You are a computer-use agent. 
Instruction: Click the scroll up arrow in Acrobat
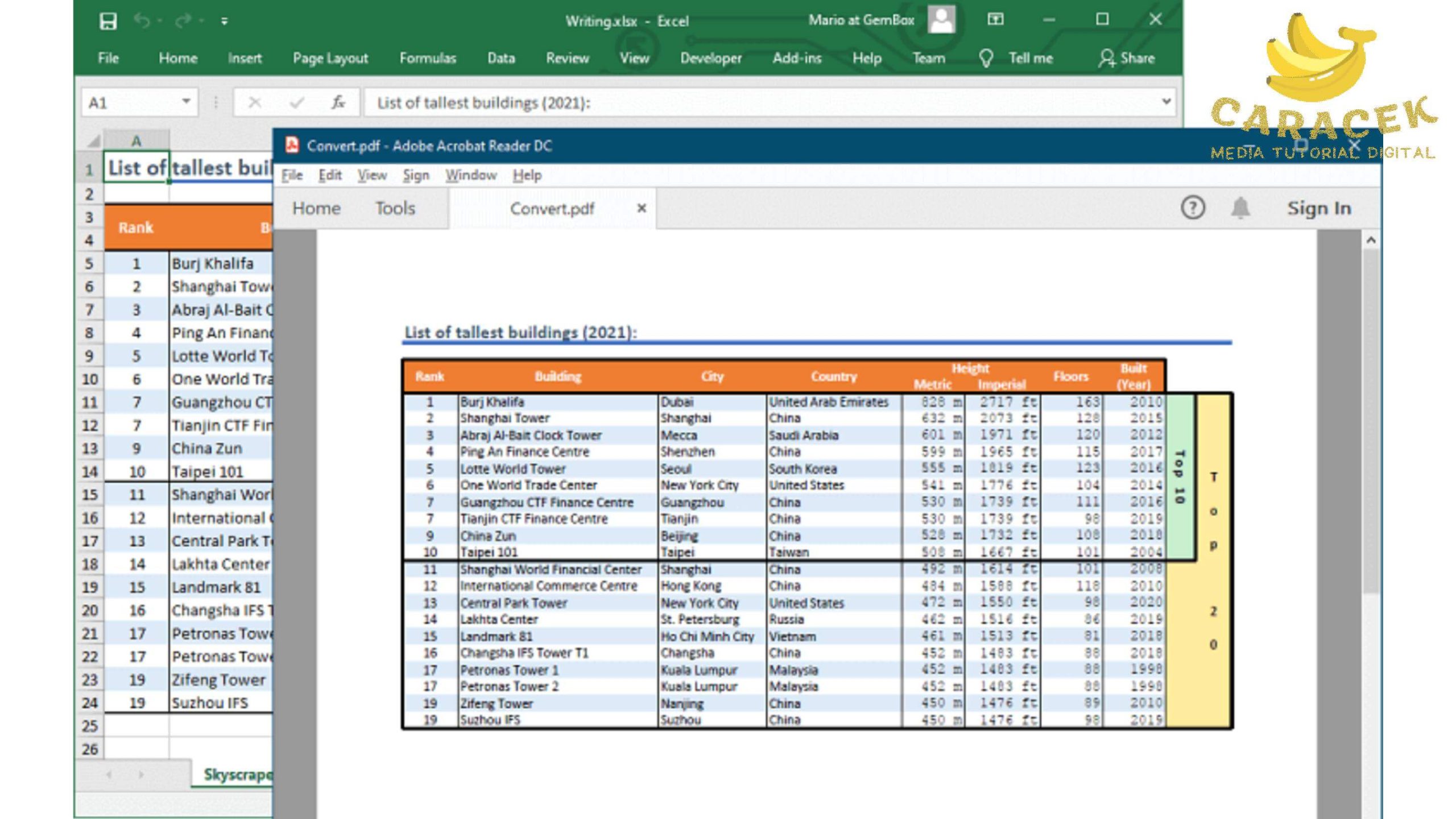tap(1371, 241)
